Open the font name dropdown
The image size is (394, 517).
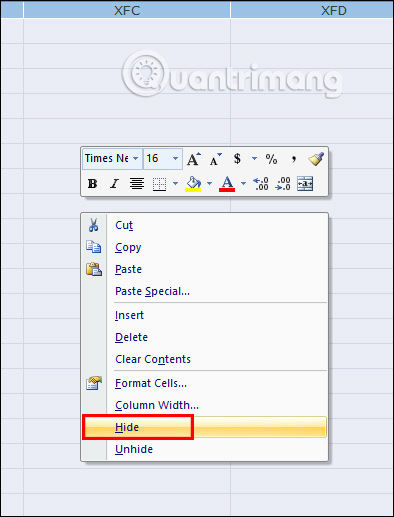point(136,158)
